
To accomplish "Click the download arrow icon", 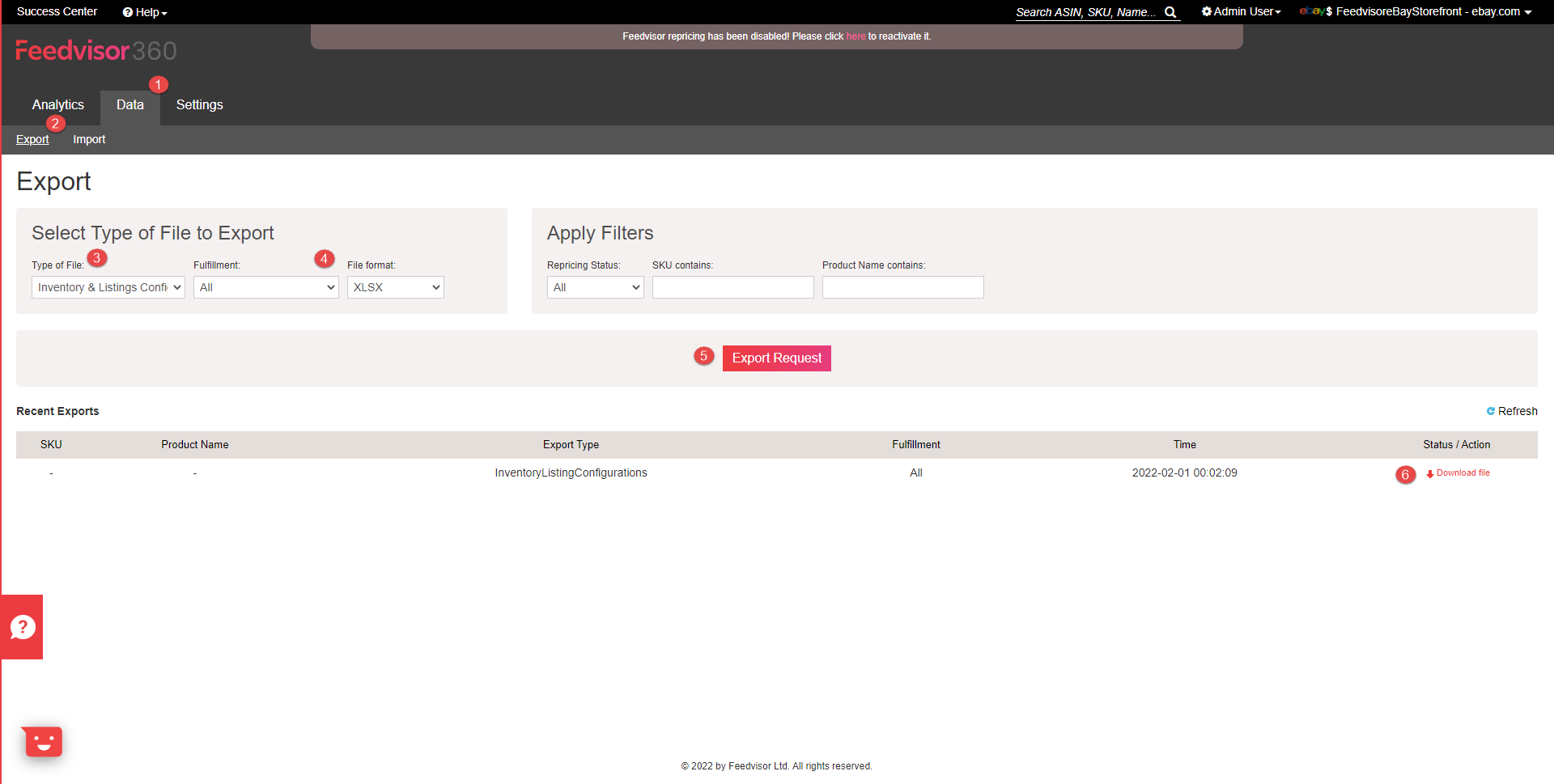I will click(x=1430, y=473).
